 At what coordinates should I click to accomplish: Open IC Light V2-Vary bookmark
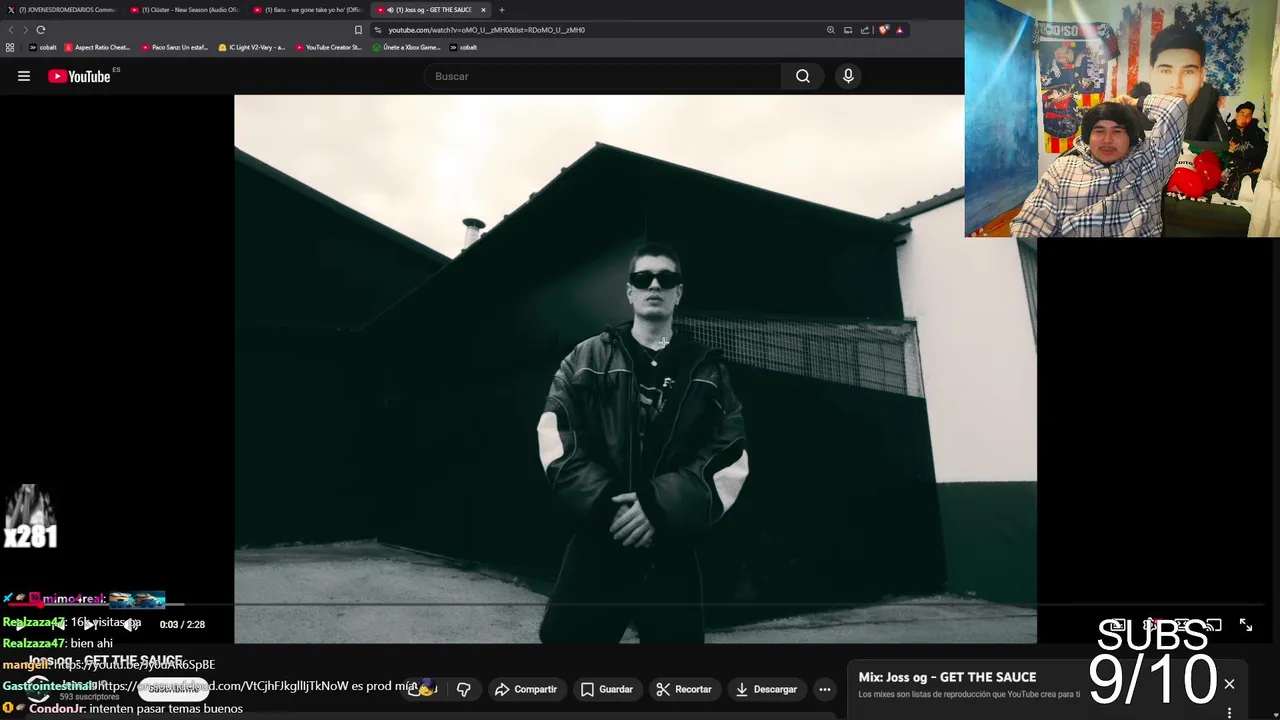[252, 47]
